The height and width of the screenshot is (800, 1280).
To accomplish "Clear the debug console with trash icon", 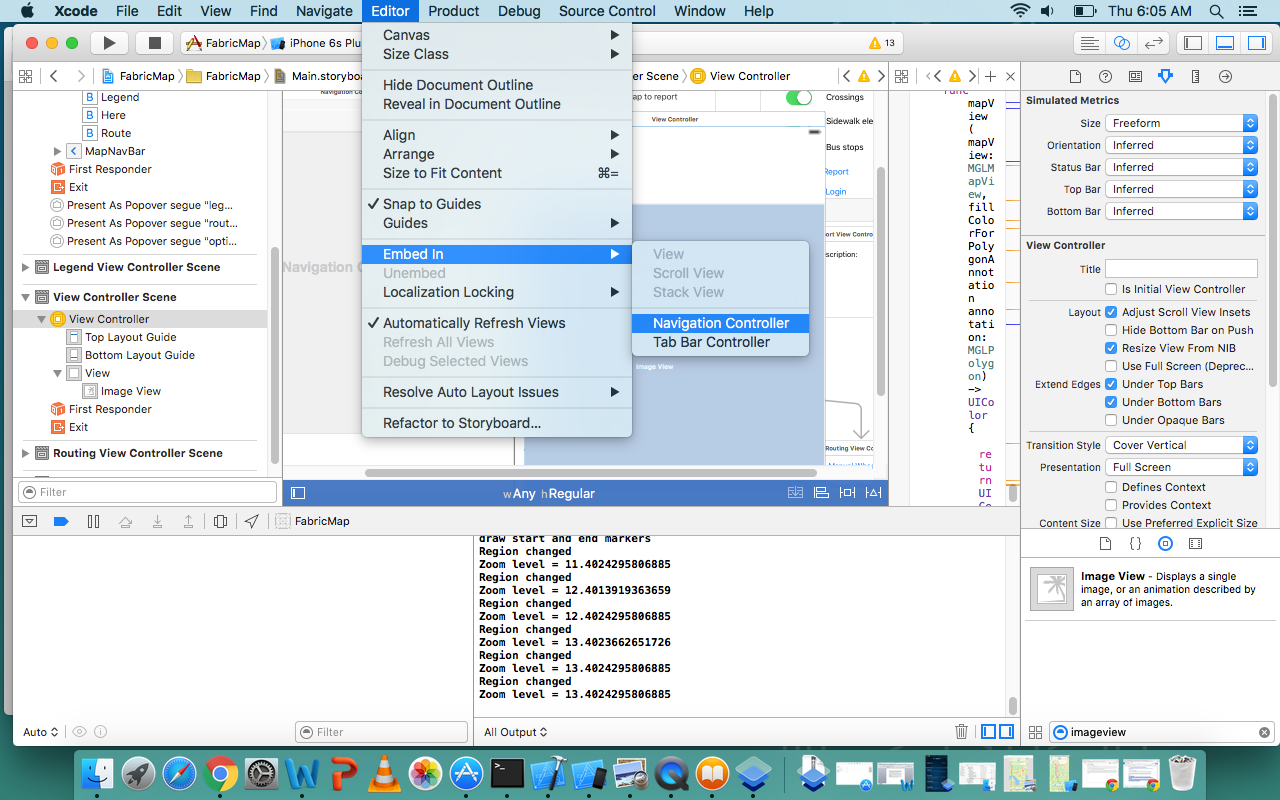I will click(961, 732).
